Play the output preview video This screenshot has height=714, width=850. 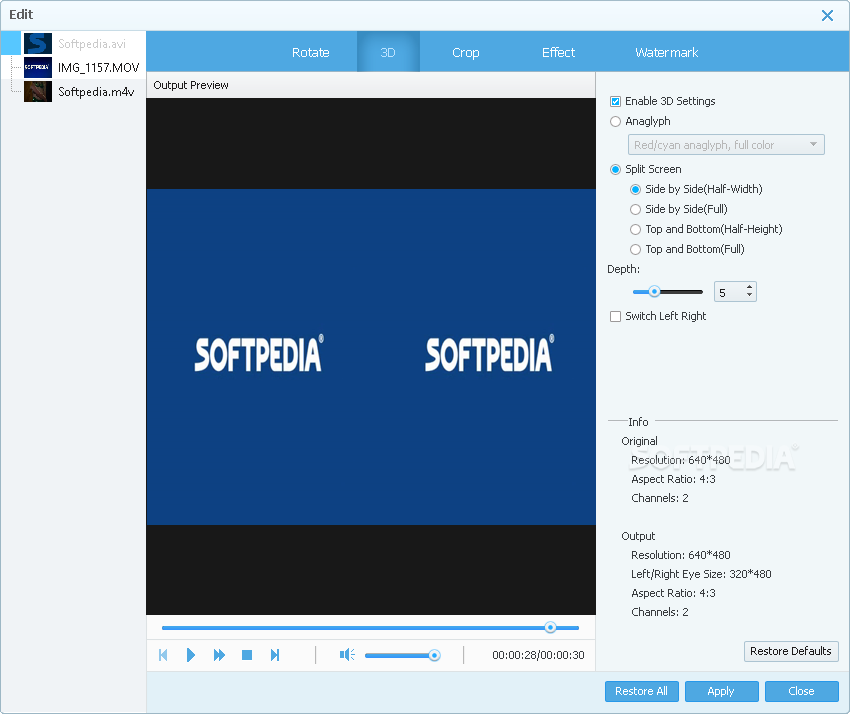[190, 655]
